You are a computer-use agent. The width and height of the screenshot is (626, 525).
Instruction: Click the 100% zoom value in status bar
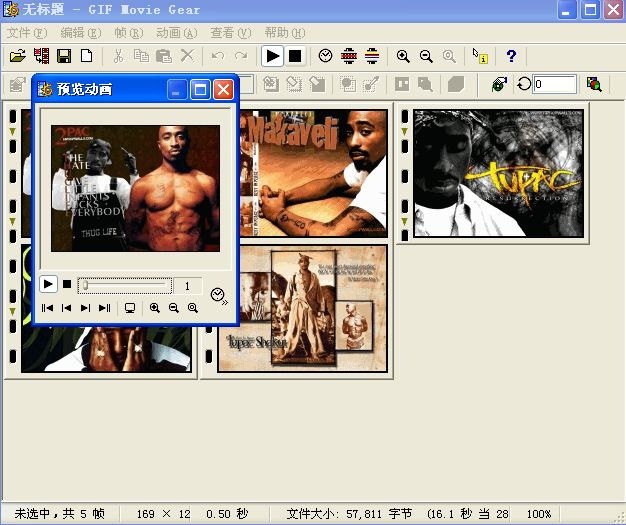point(539,514)
